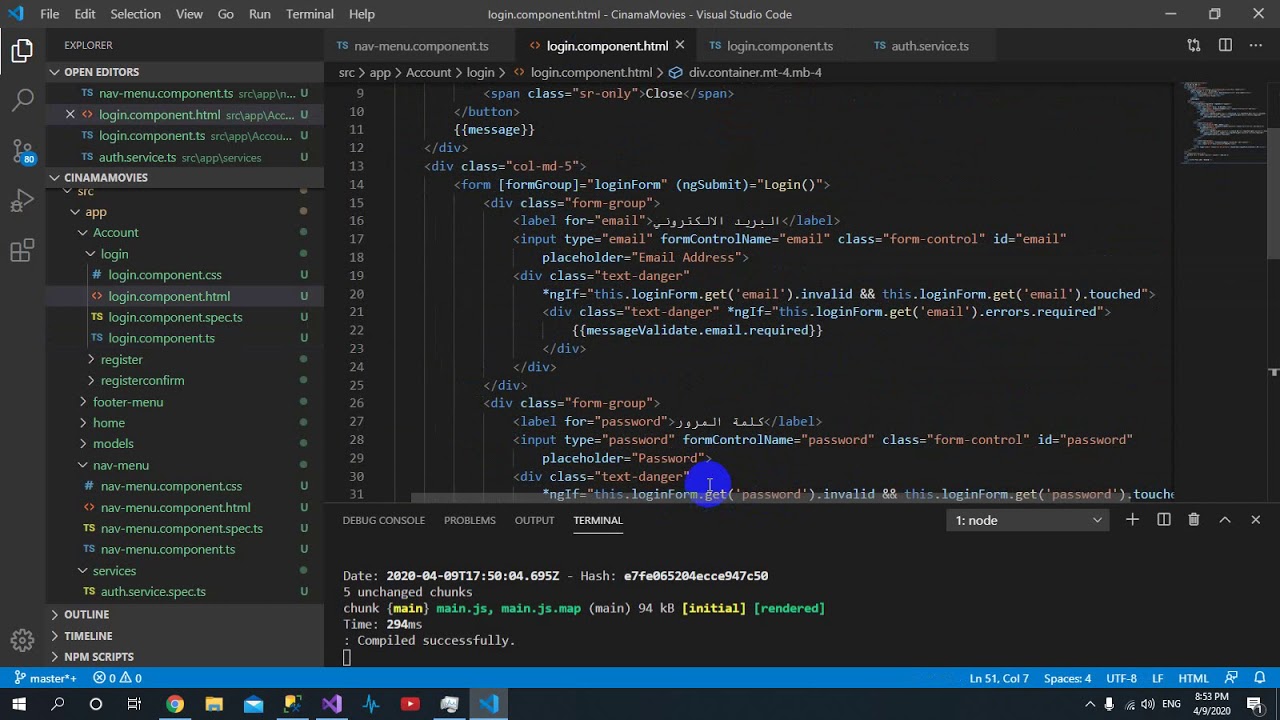Close the terminal panel
Viewport: 1280px width, 720px height.
1256,520
